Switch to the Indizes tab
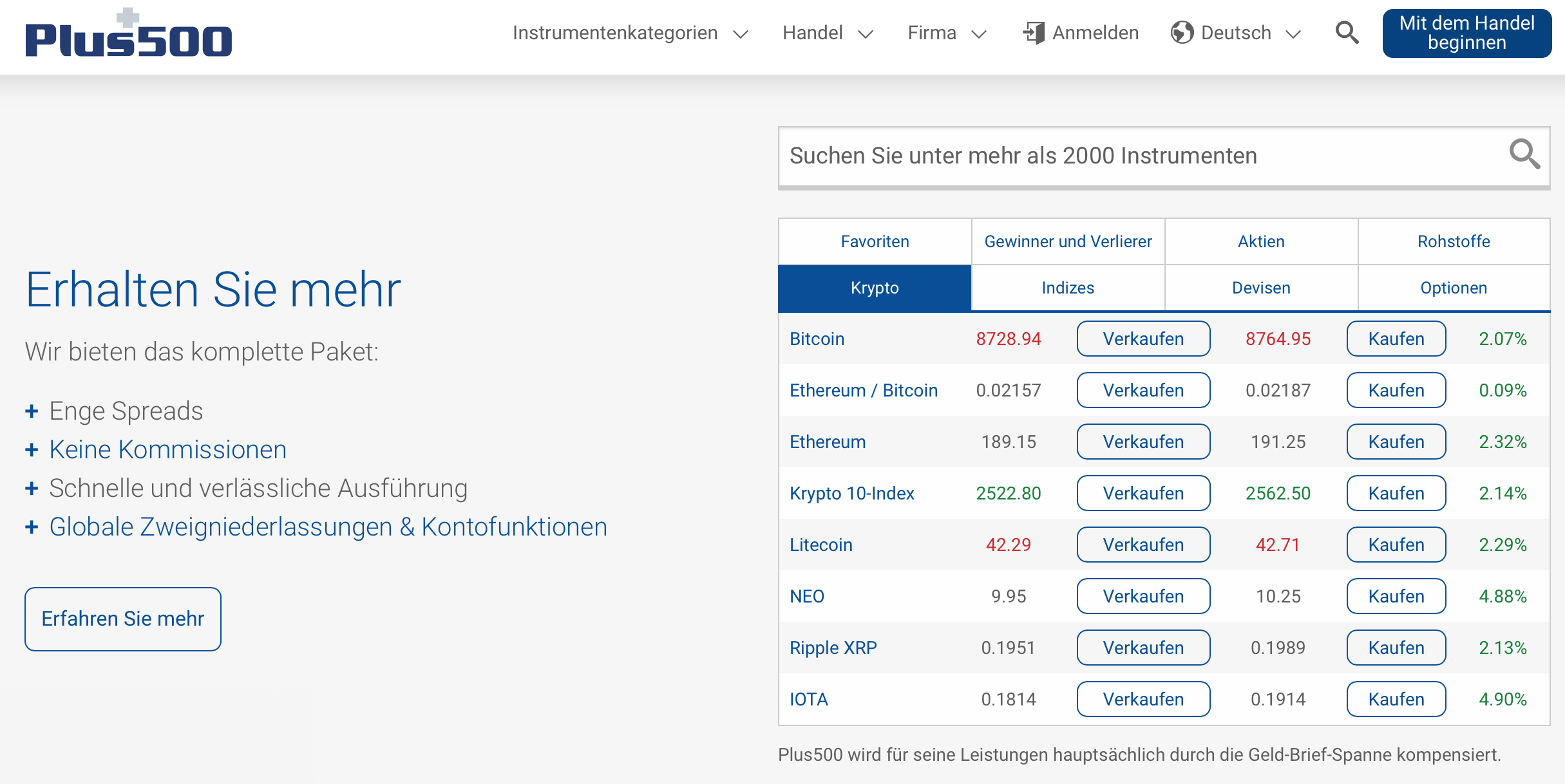This screenshot has height=784, width=1565. 1068,288
